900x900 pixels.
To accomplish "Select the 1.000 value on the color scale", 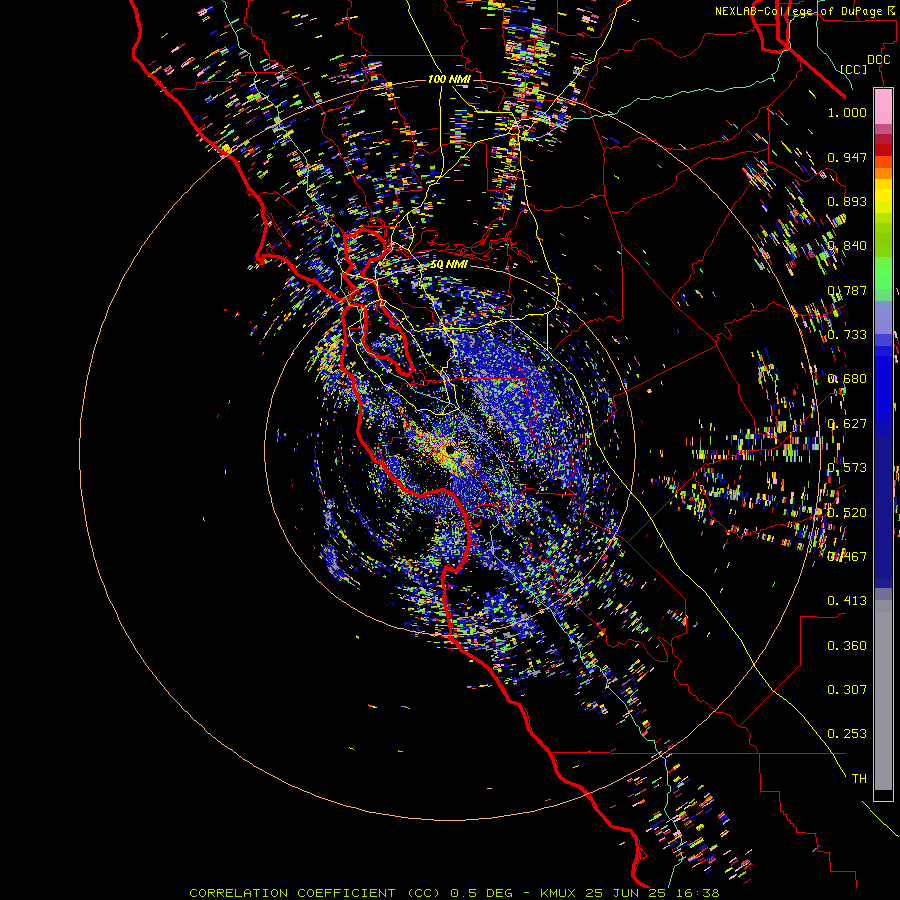I will tap(847, 112).
